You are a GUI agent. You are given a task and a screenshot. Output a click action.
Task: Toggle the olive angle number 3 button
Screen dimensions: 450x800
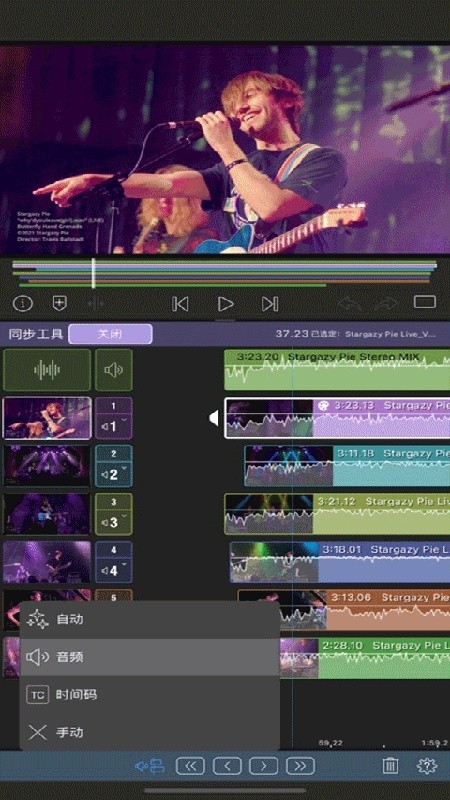coord(114,502)
